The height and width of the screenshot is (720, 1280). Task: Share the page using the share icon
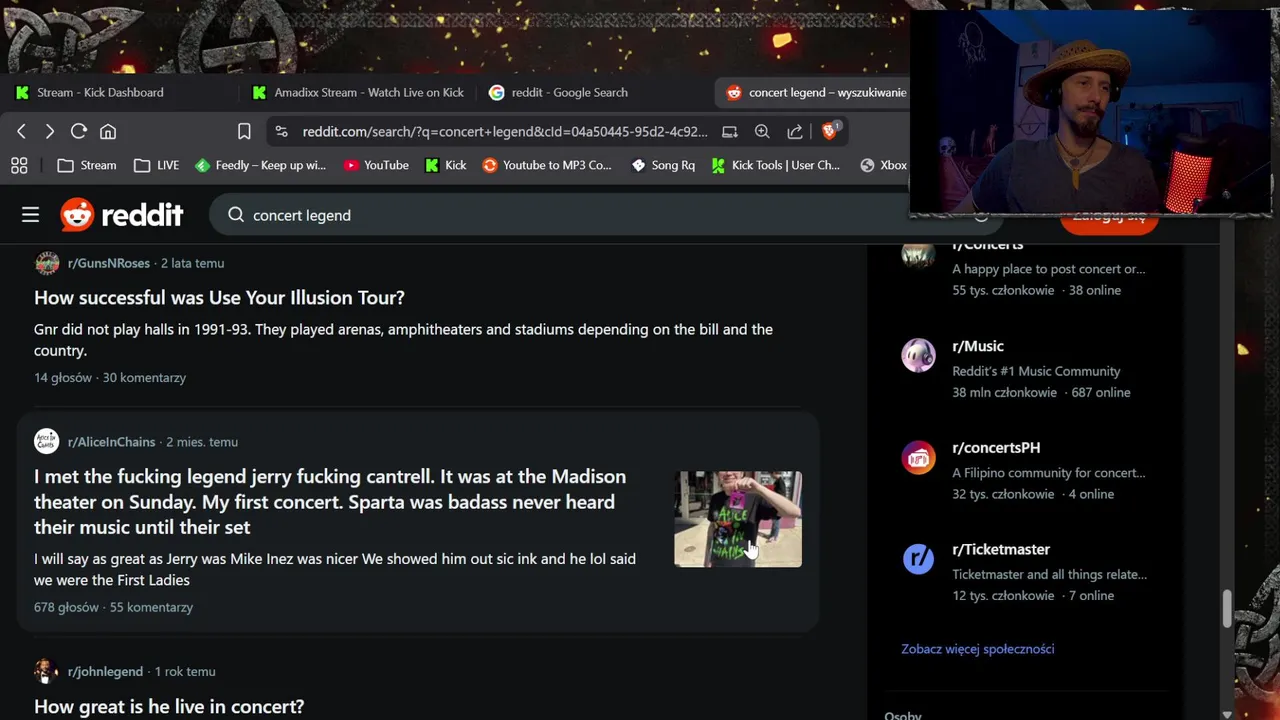tap(795, 131)
